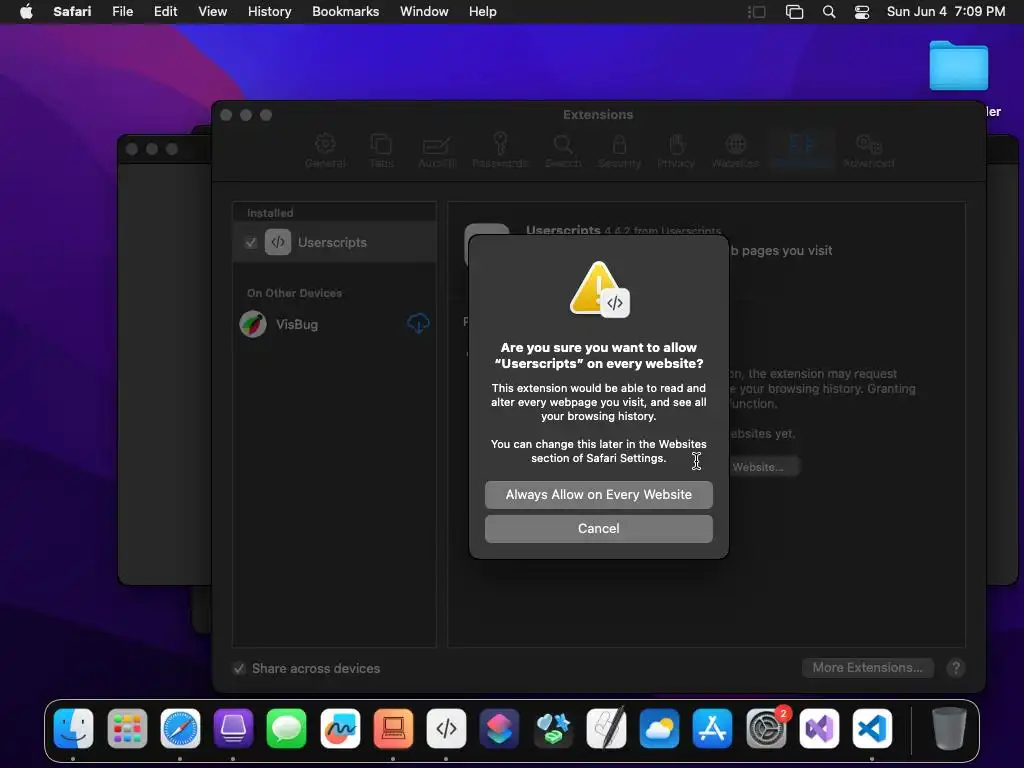Viewport: 1024px width, 768px height.
Task: Open the Edit menu
Action: (x=165, y=11)
